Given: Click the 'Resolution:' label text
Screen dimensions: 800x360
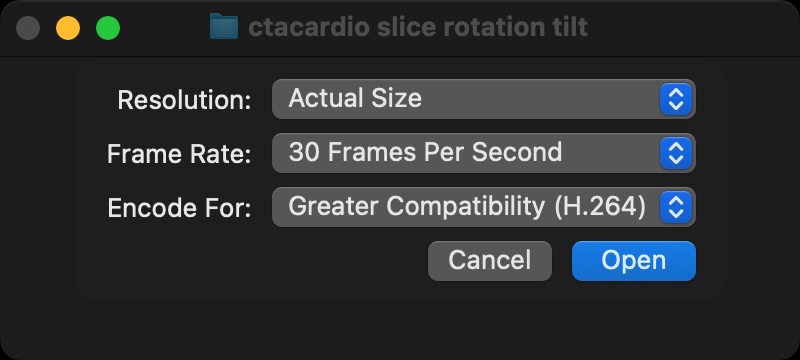Looking at the screenshot, I should [184, 100].
